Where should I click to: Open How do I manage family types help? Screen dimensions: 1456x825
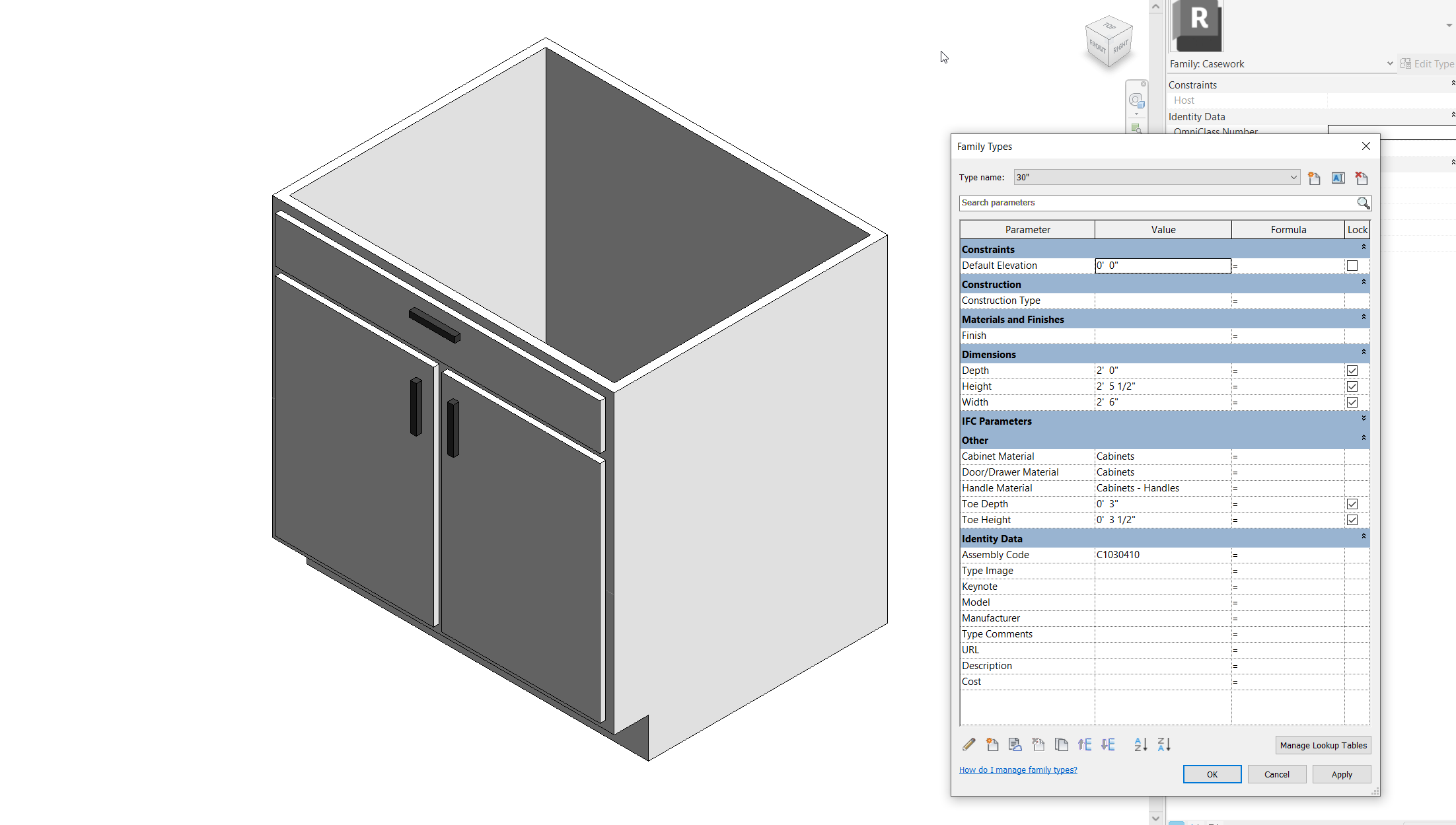pyautogui.click(x=1018, y=770)
